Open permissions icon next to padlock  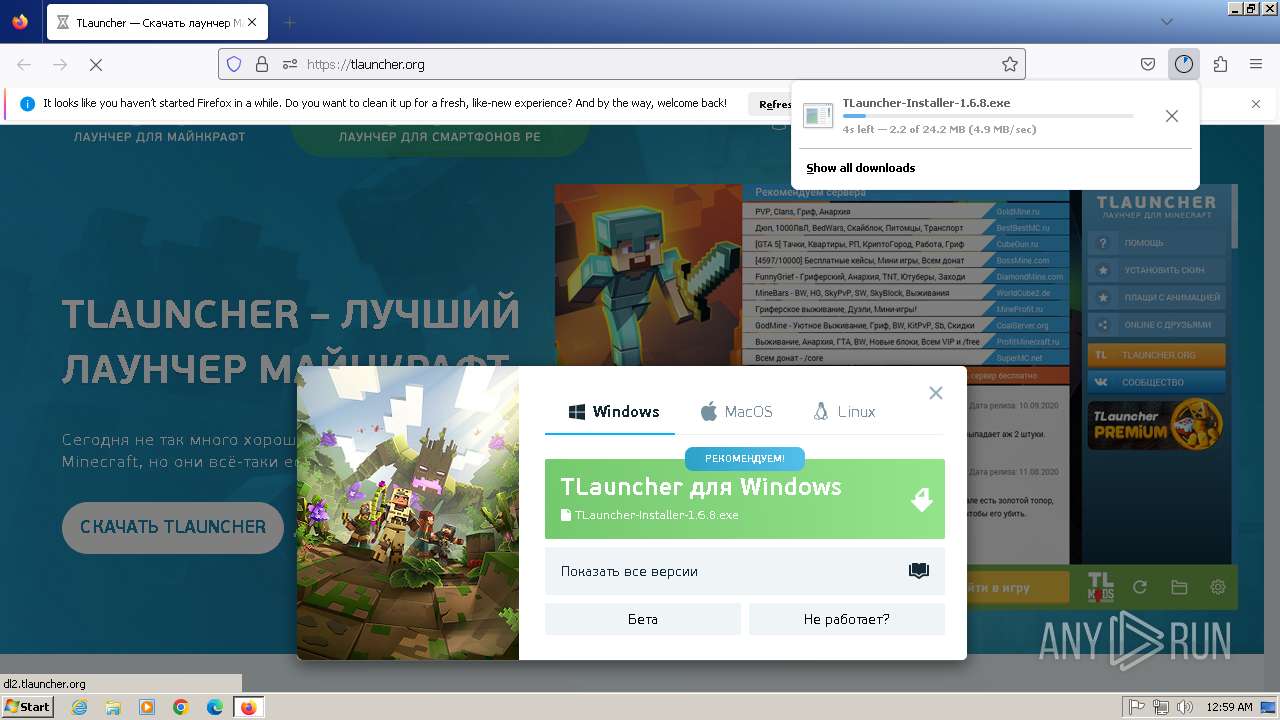[x=290, y=64]
